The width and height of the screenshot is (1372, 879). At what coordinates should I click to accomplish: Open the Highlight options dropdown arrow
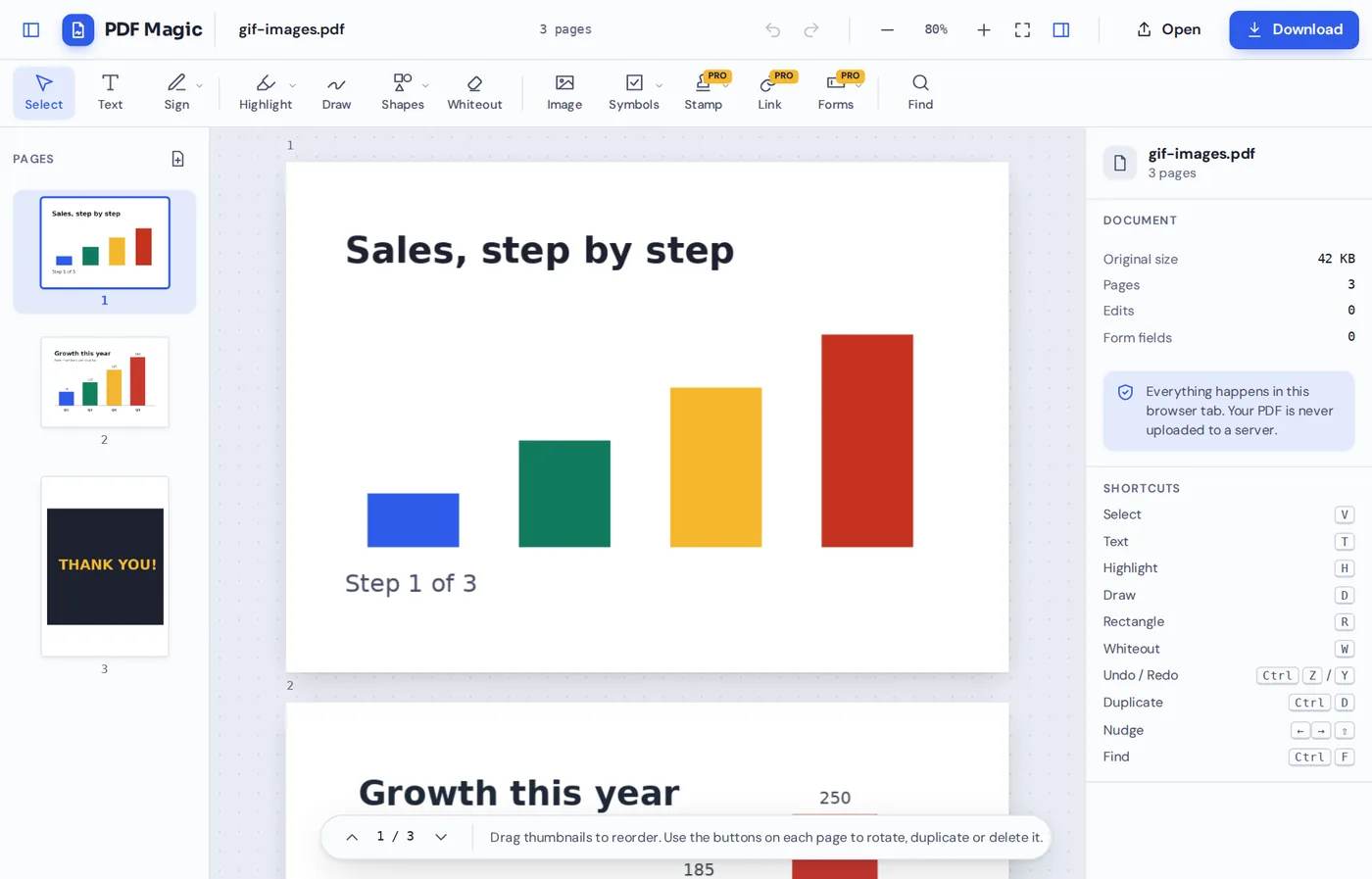293,86
